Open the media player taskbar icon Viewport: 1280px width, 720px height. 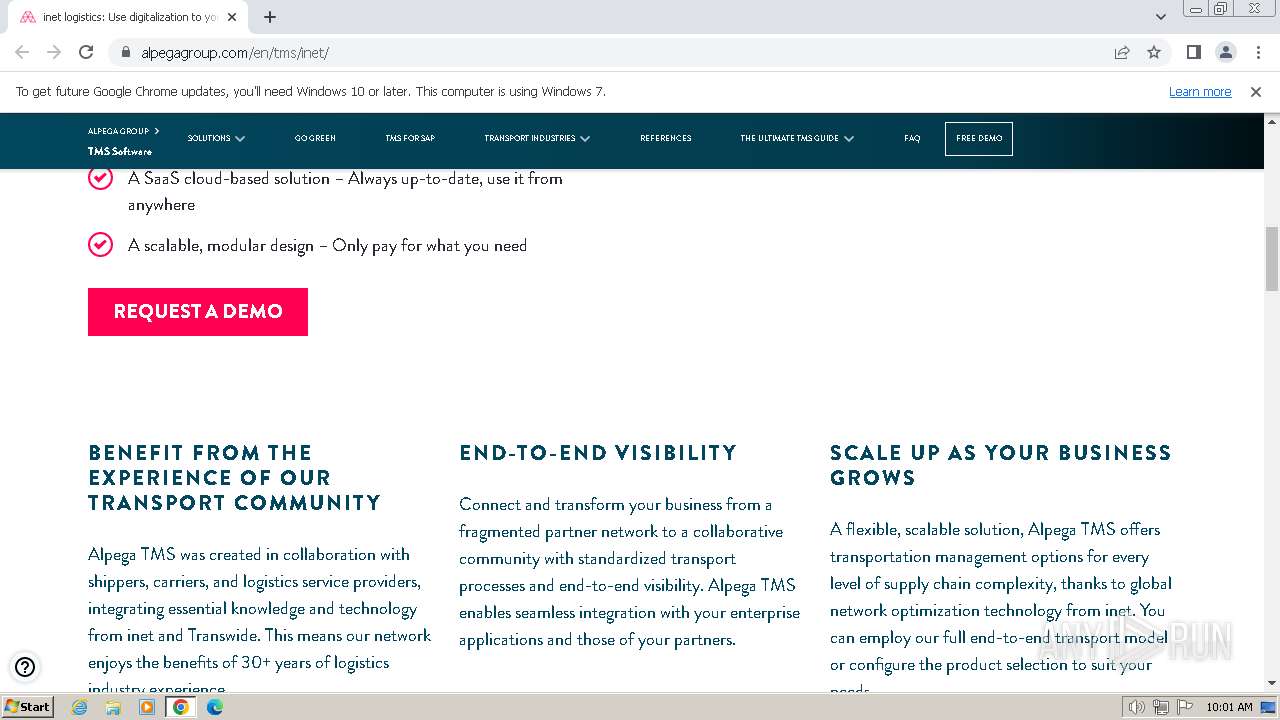point(147,707)
